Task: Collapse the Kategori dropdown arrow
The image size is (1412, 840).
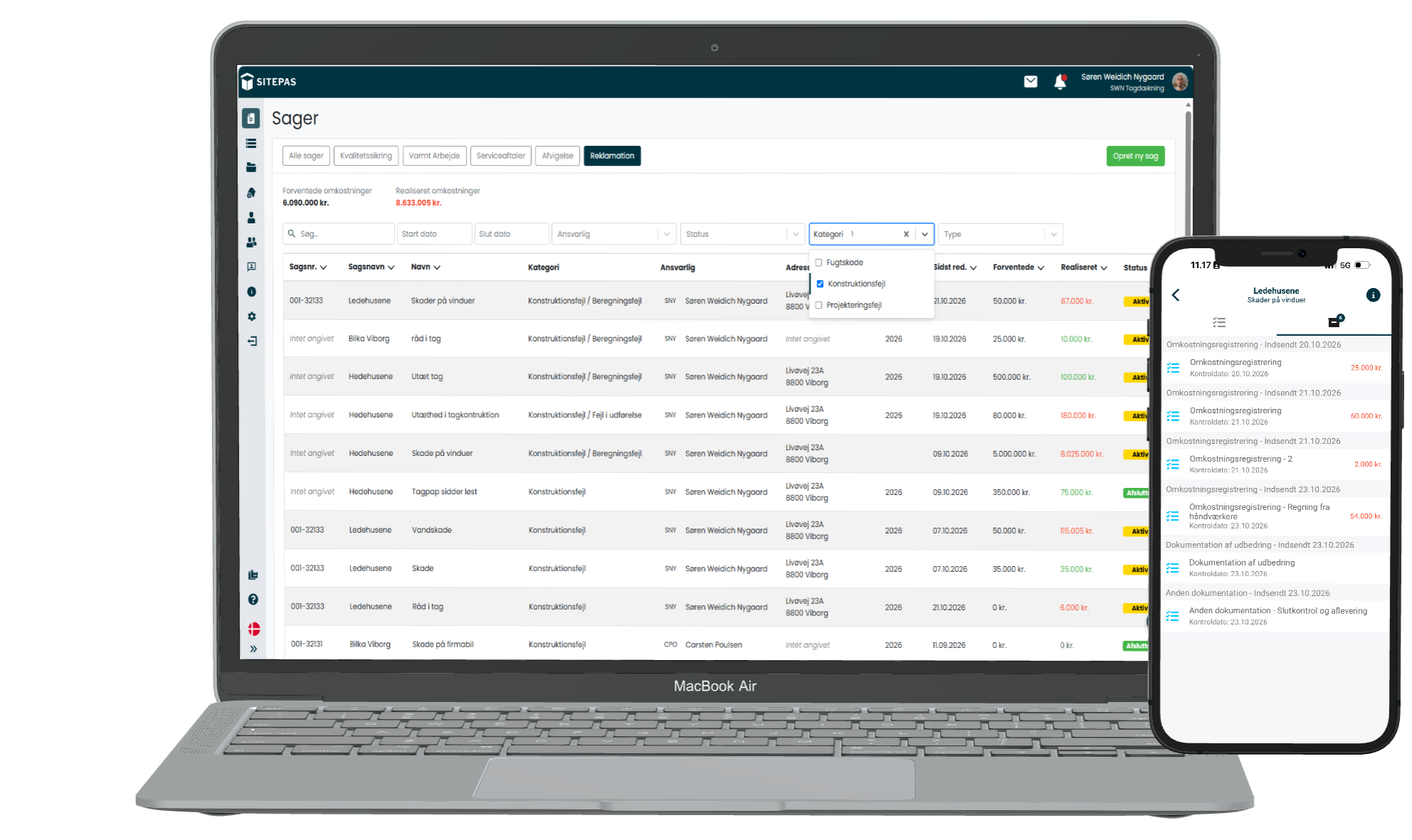Action: coord(924,234)
